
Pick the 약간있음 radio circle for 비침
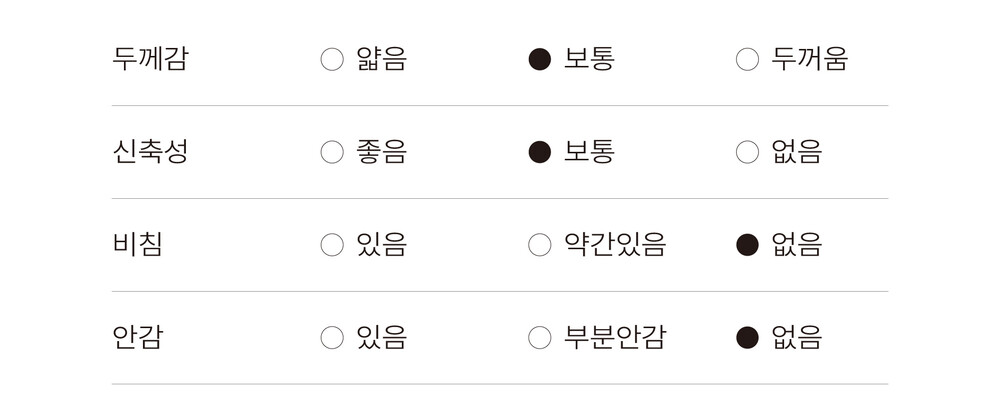click(x=540, y=245)
